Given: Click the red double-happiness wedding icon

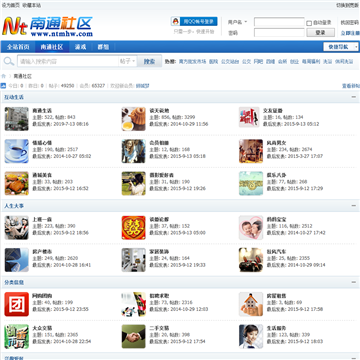Looking at the screenshot, I should (x=134, y=228).
